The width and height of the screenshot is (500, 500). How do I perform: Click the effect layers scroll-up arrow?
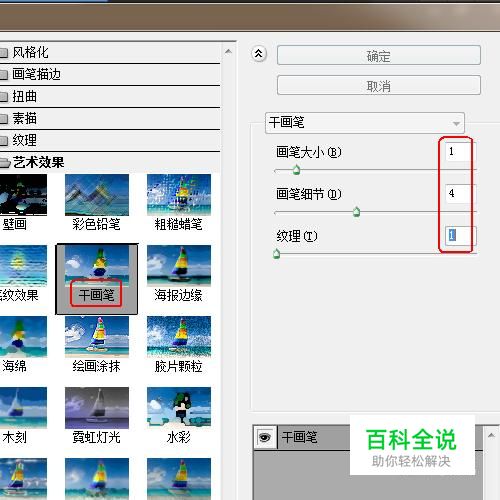[x=491, y=435]
